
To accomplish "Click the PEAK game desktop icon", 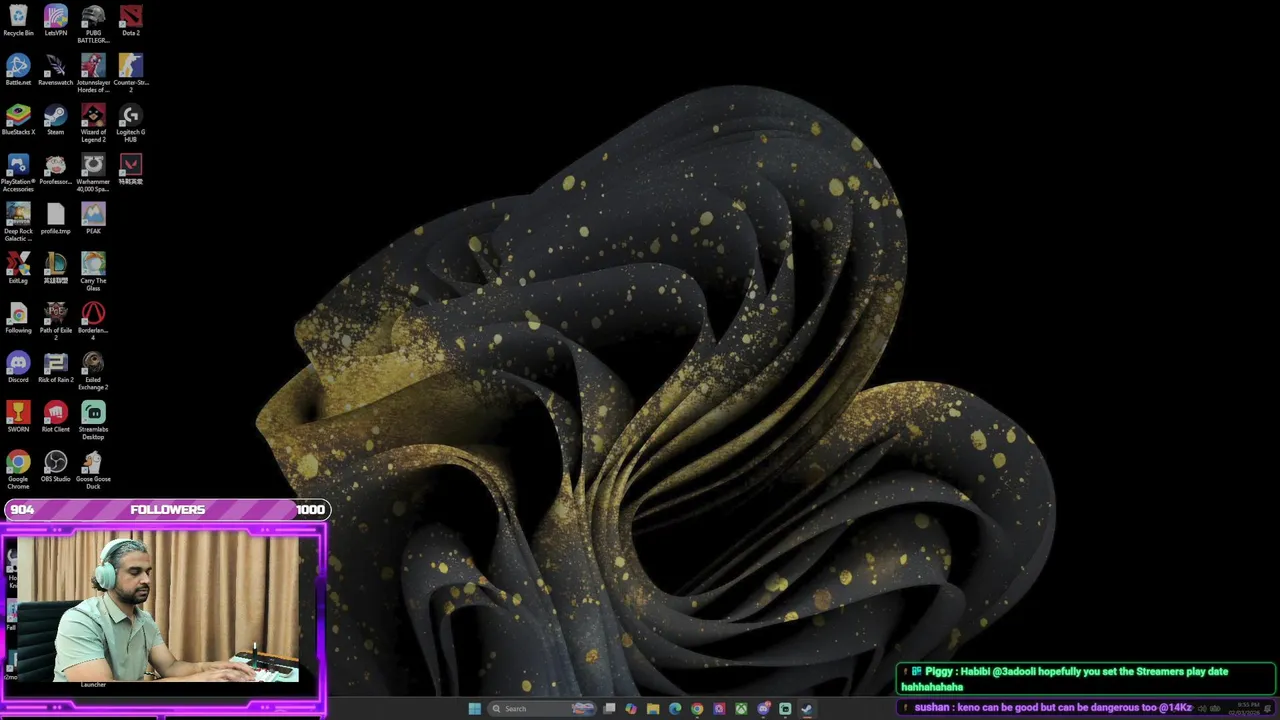I will 93,219.
